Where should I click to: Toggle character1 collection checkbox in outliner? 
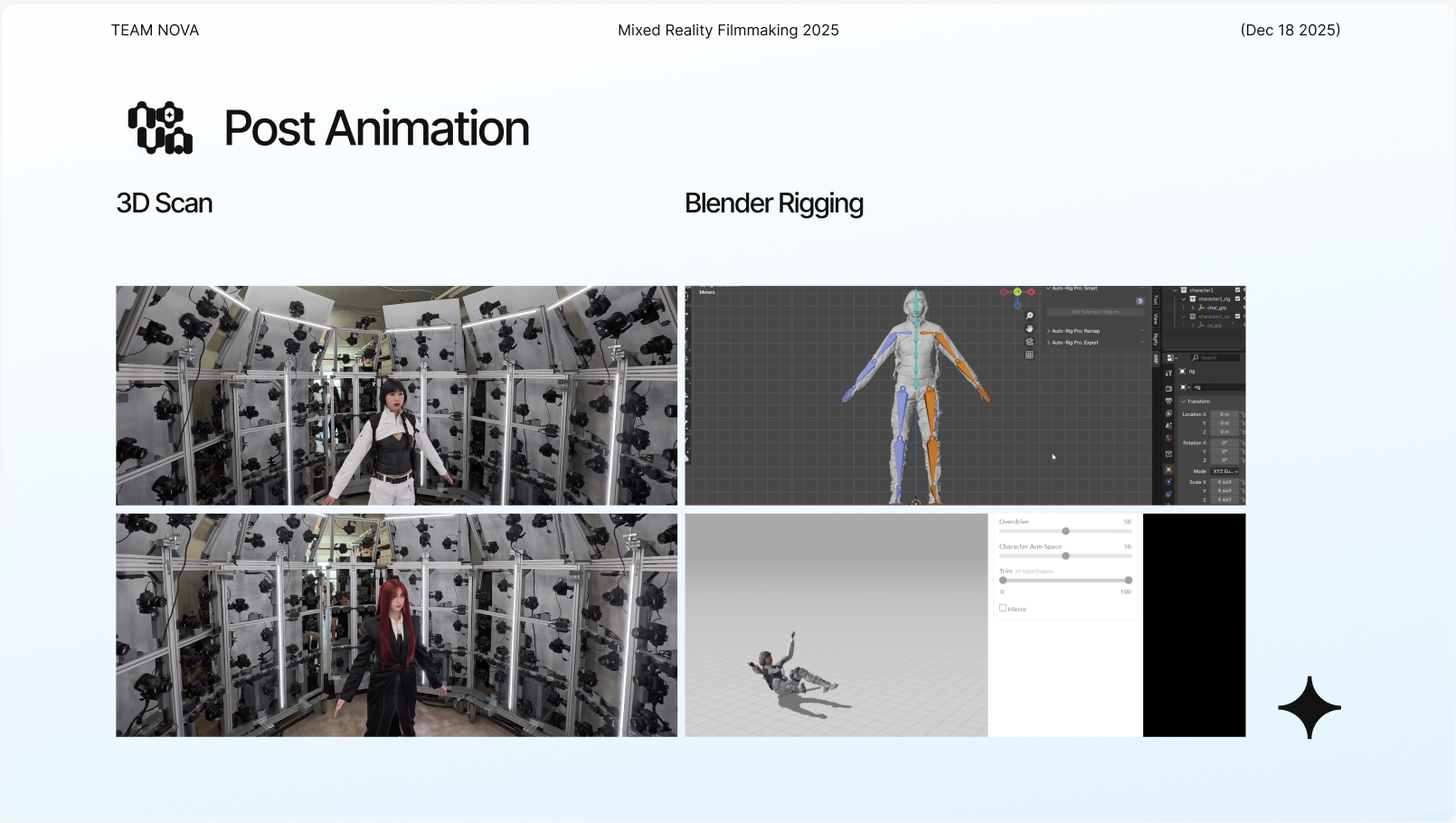pos(1238,290)
